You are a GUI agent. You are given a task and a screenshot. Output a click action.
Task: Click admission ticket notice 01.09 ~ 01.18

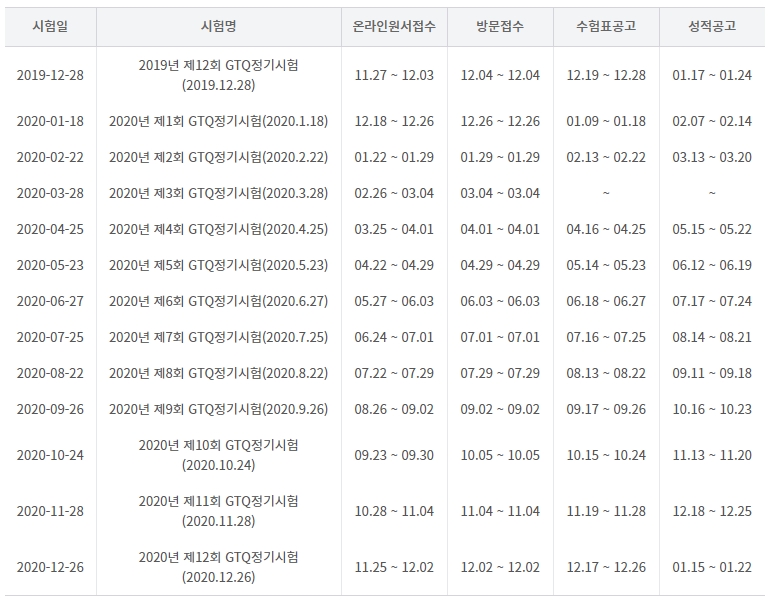[606, 121]
